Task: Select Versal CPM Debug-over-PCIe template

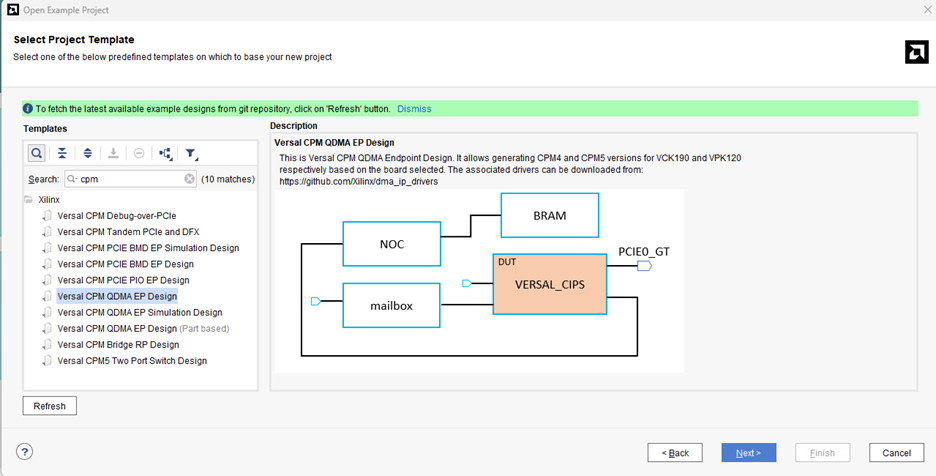Action: [x=116, y=216]
